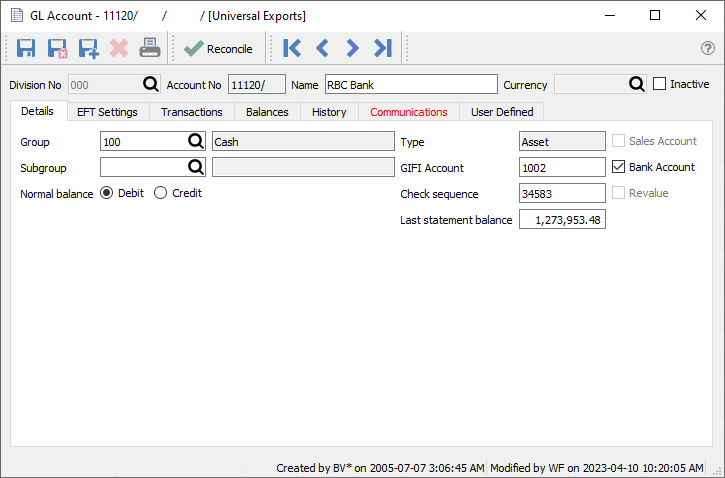Screen dimensions: 725x478
Task: Click the Name field RBC Bank
Action: pos(411,85)
